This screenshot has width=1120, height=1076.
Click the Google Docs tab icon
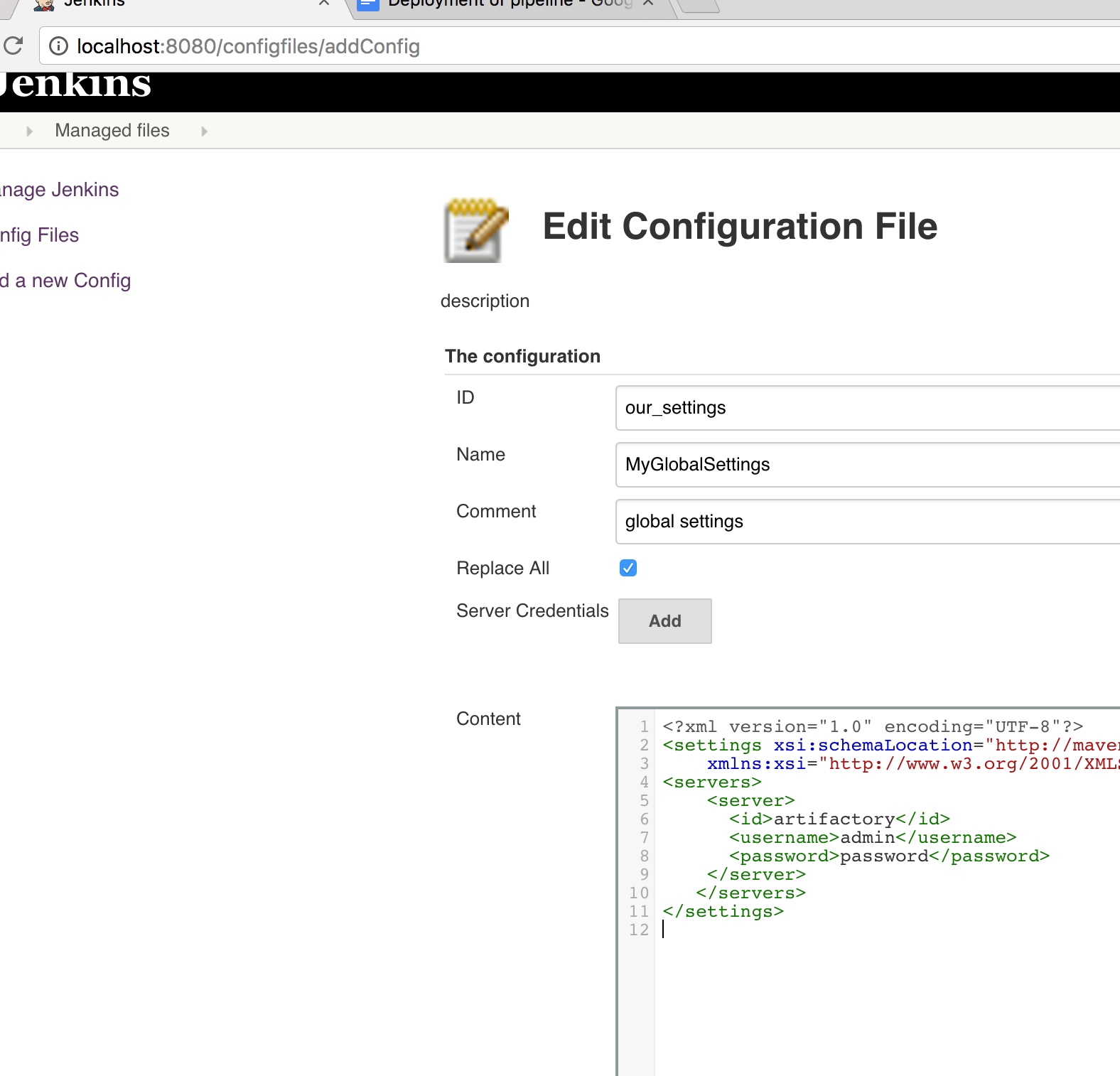tap(367, 4)
